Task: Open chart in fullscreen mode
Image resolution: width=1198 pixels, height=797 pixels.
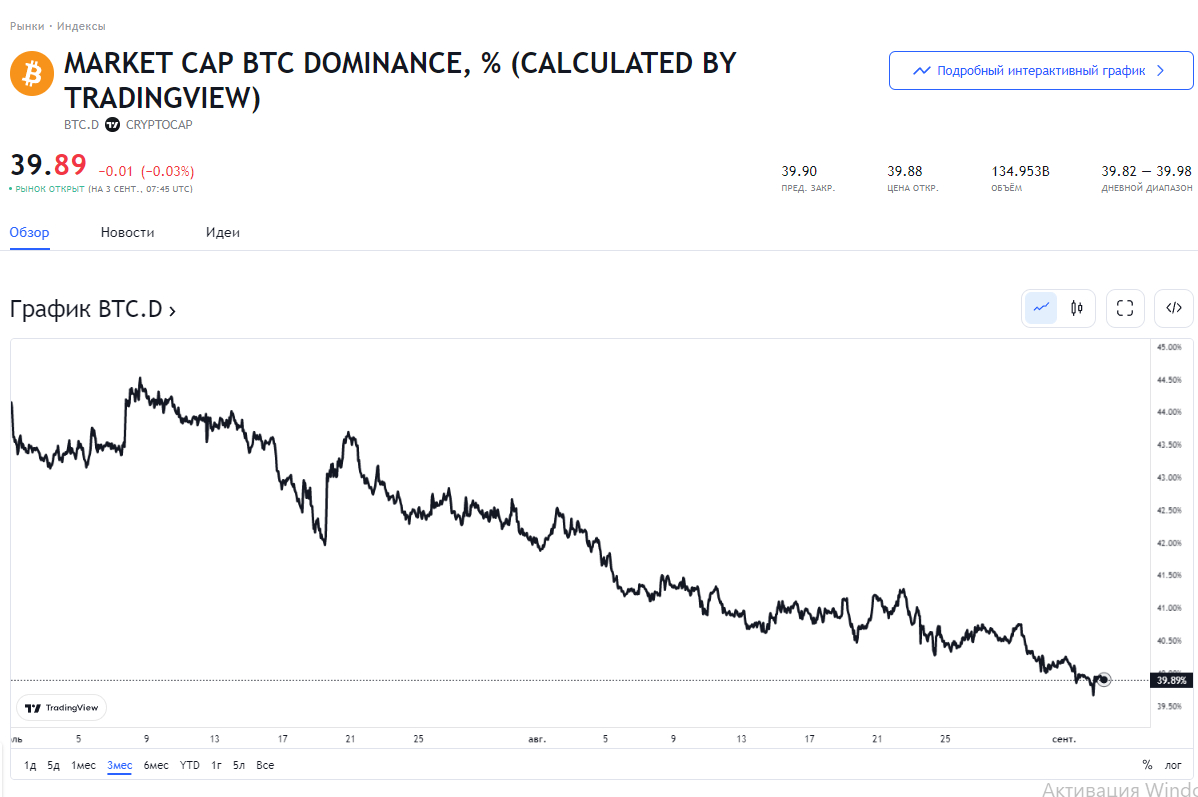Action: (1125, 308)
